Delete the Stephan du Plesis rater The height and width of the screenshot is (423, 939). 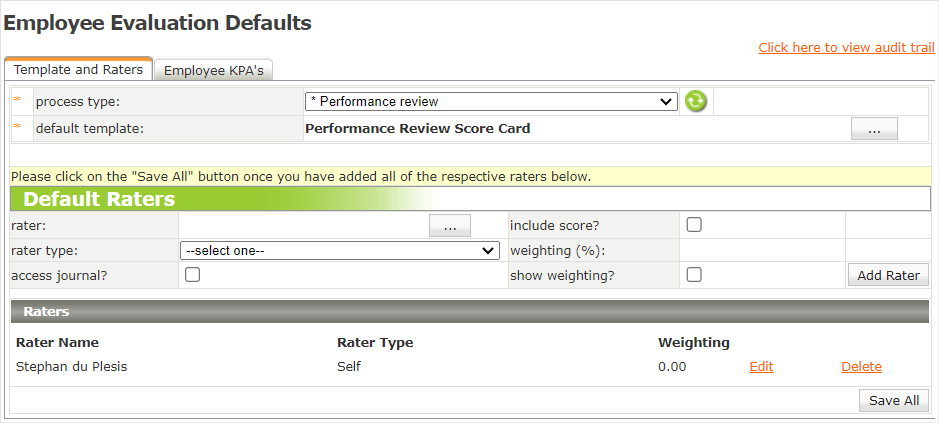click(x=861, y=367)
